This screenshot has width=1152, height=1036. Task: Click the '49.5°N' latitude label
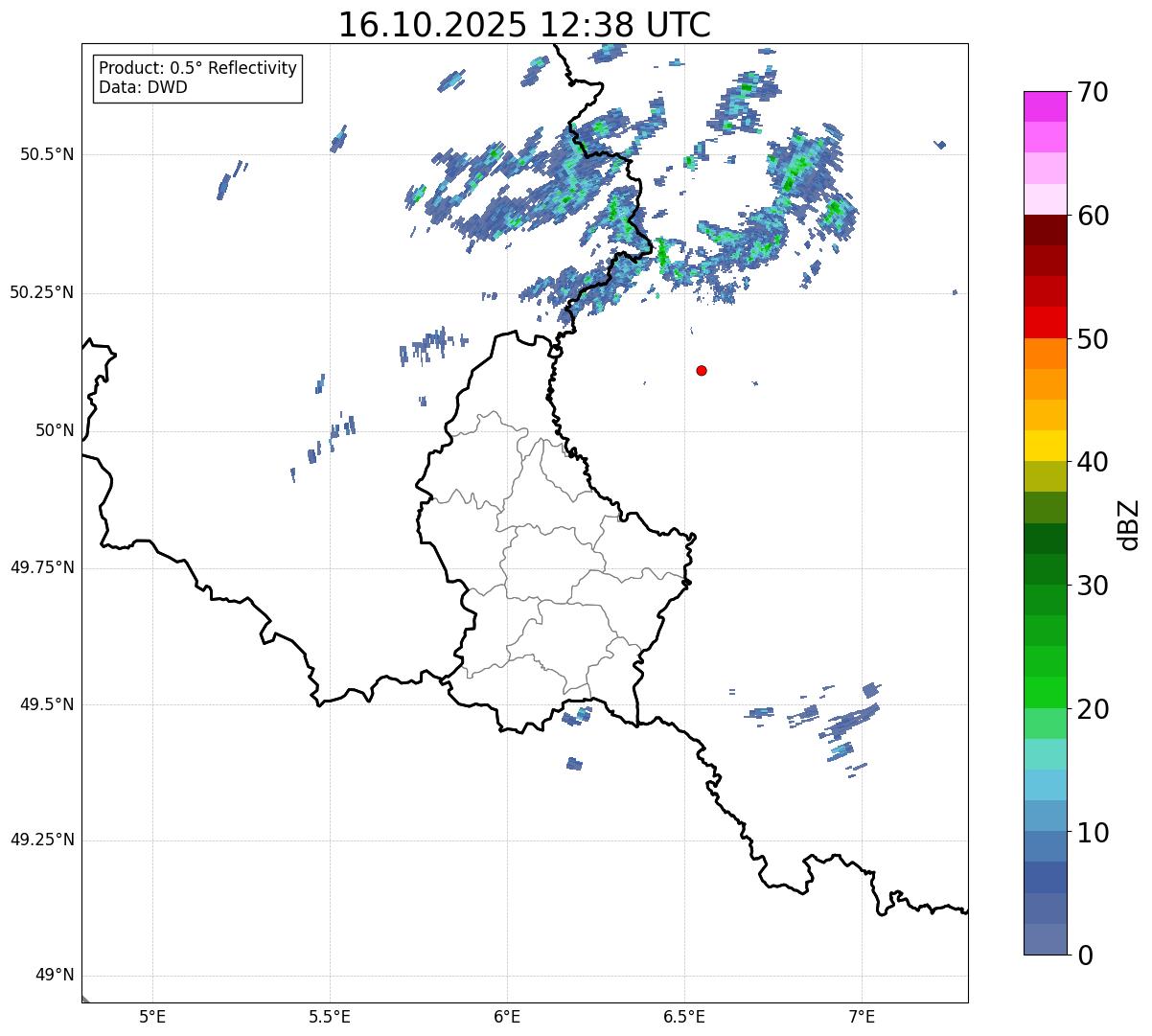coord(47,704)
